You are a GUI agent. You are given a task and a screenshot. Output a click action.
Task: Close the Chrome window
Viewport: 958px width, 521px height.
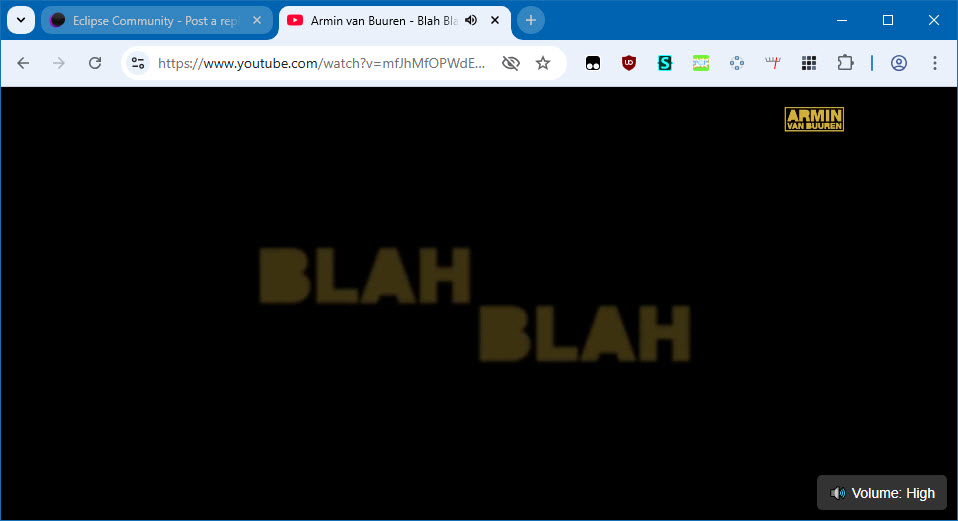tap(934, 20)
